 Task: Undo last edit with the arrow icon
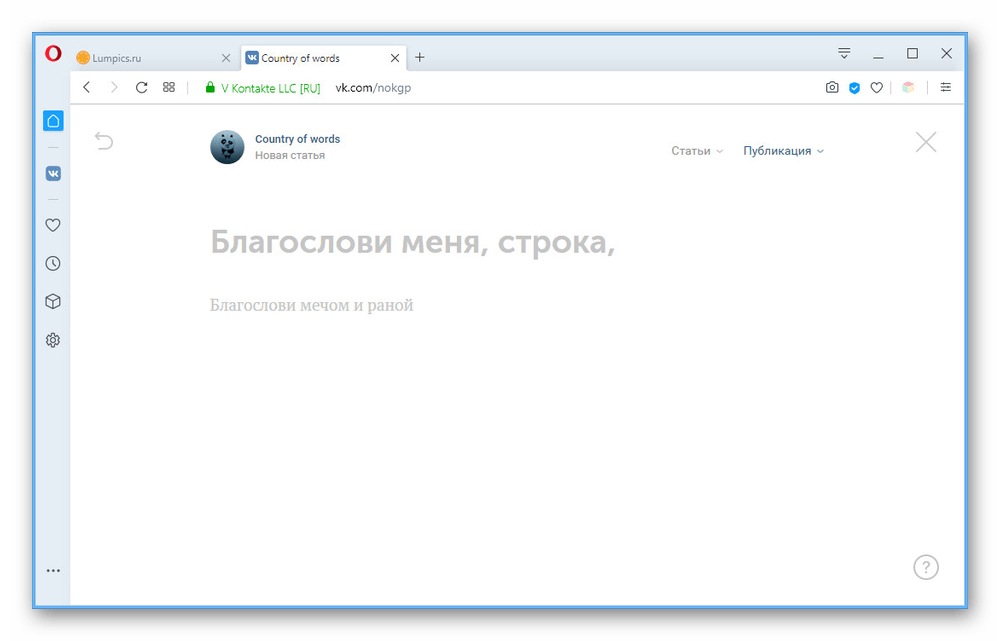(x=104, y=140)
